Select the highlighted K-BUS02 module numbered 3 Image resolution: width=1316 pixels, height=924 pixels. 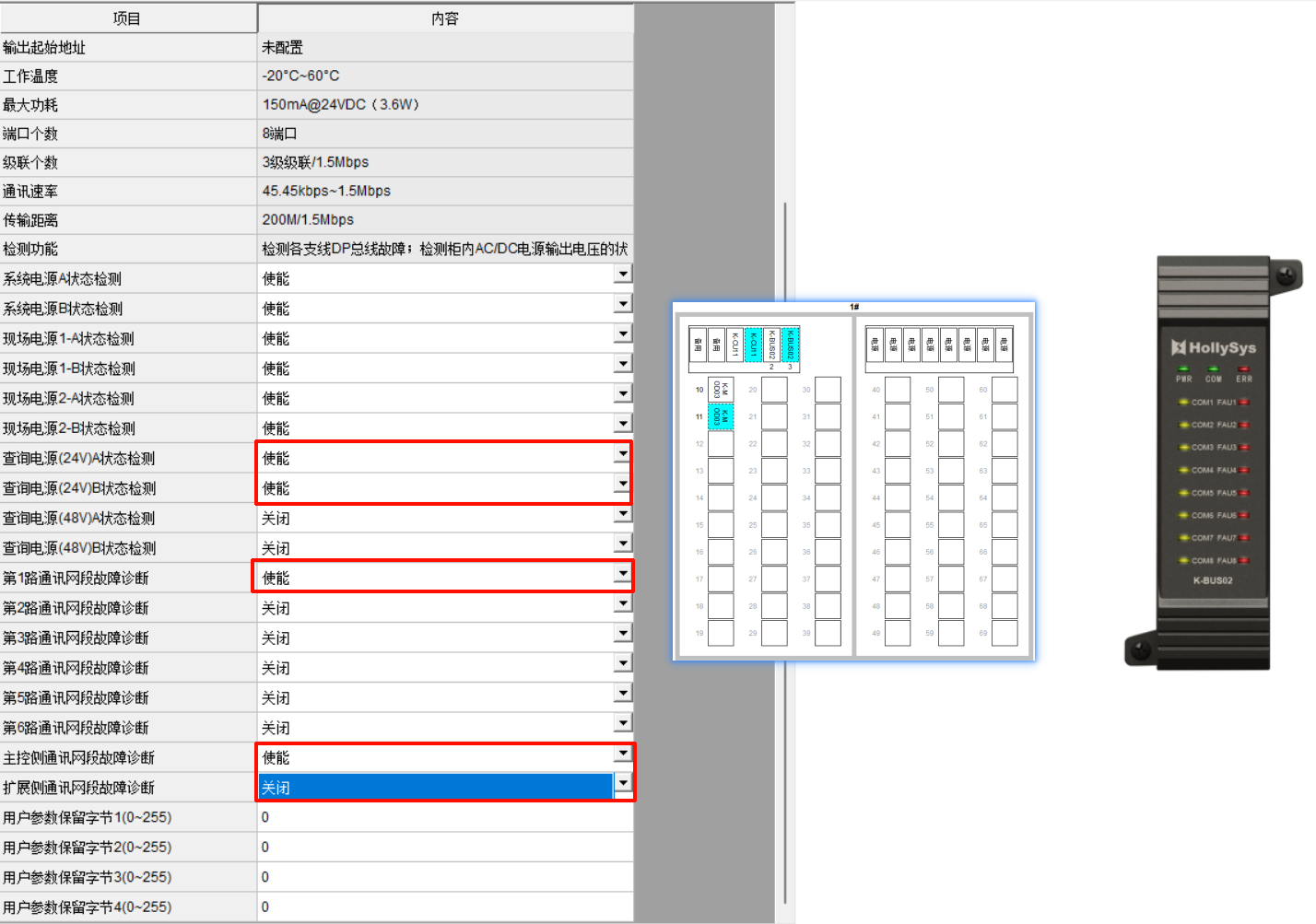click(x=790, y=345)
